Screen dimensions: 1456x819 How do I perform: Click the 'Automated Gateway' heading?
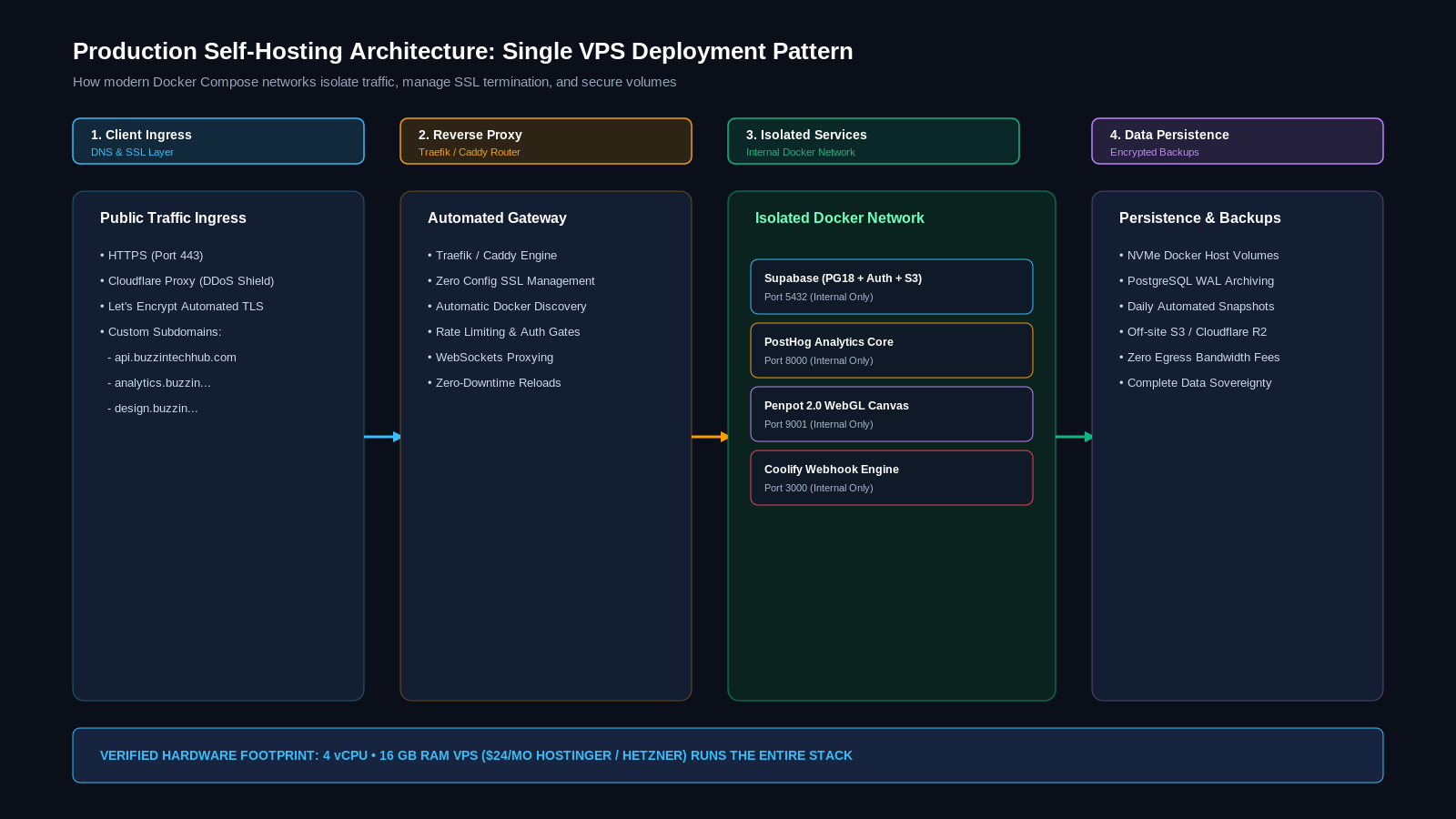click(497, 218)
